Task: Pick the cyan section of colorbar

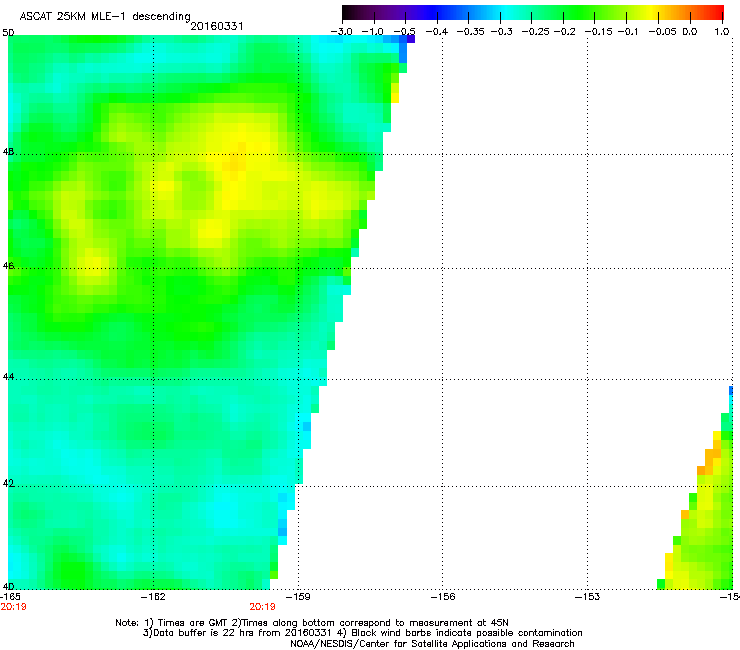Action: (x=507, y=12)
